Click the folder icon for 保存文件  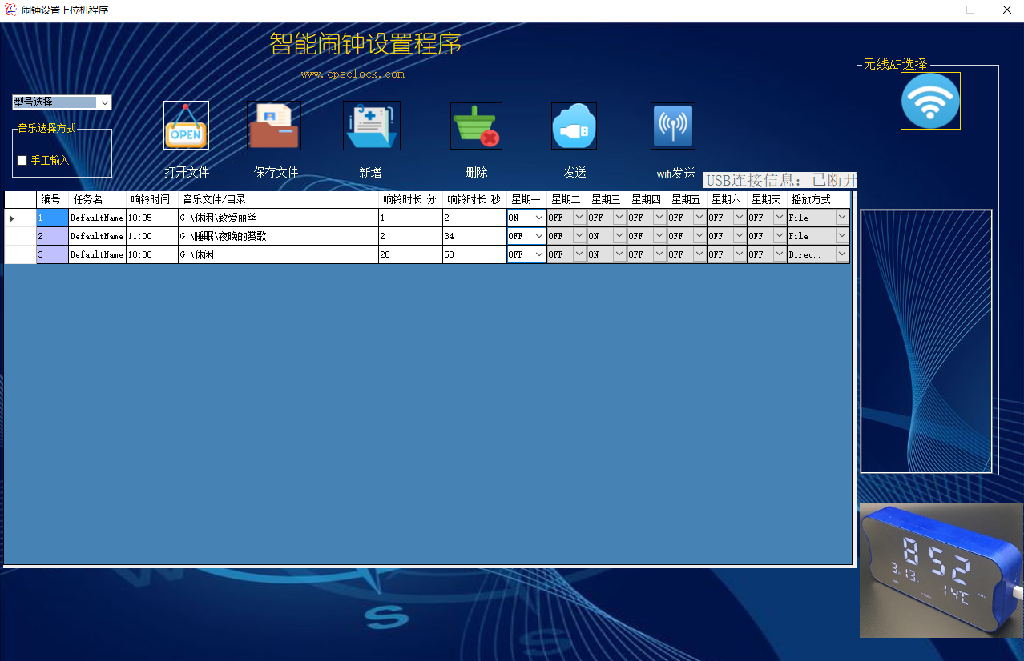(x=274, y=125)
